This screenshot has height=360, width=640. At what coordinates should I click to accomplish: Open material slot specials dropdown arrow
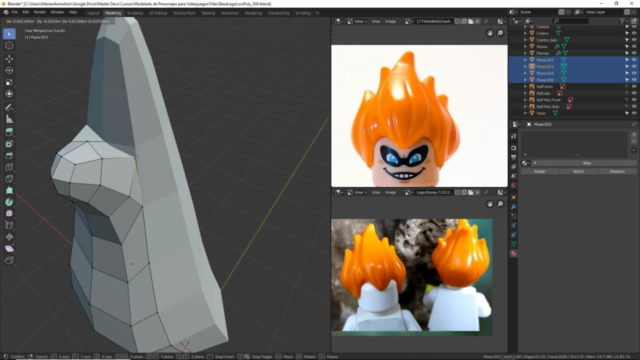pos(634,150)
